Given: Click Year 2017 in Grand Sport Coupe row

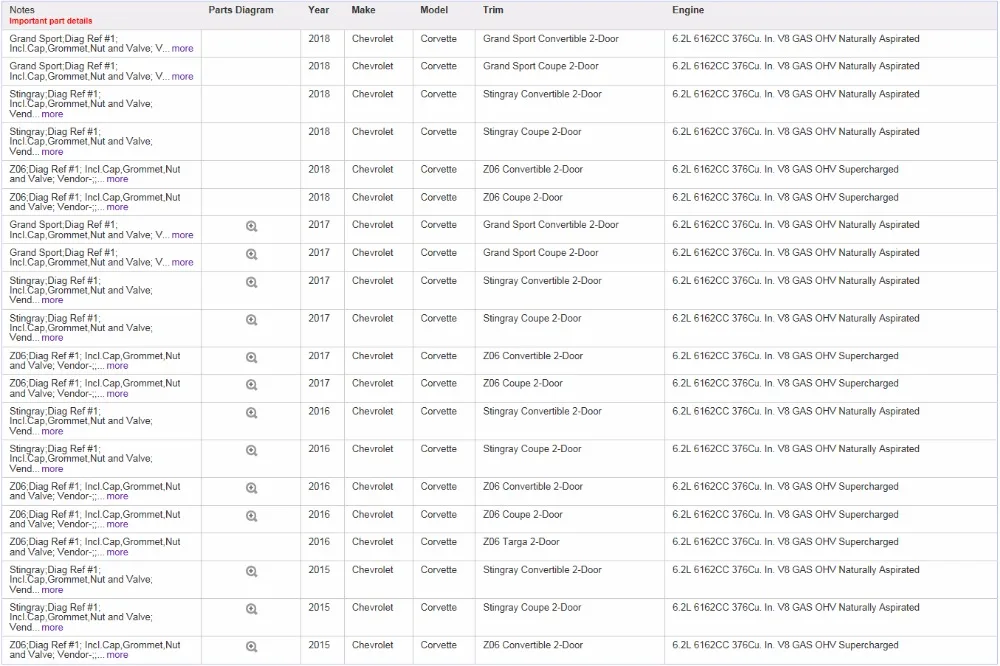Looking at the screenshot, I should (319, 253).
